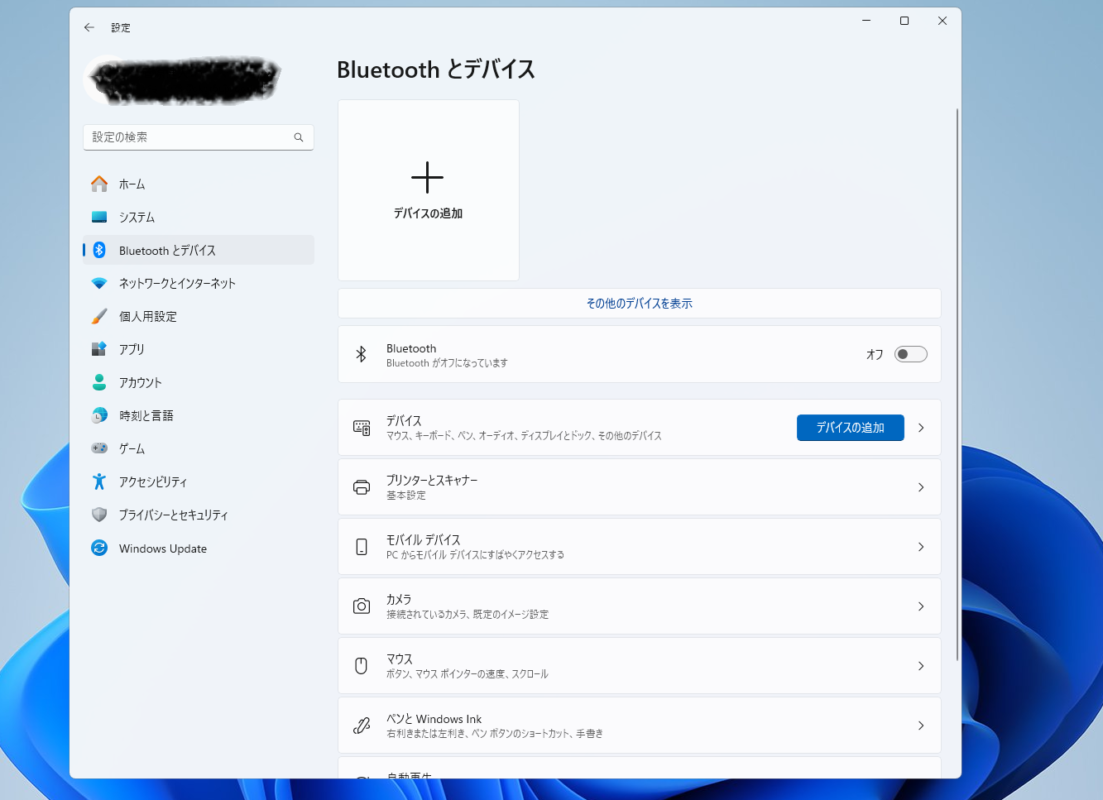
Task: Click the Bluetooth symbol in the Bluetooth row
Action: [x=361, y=354]
